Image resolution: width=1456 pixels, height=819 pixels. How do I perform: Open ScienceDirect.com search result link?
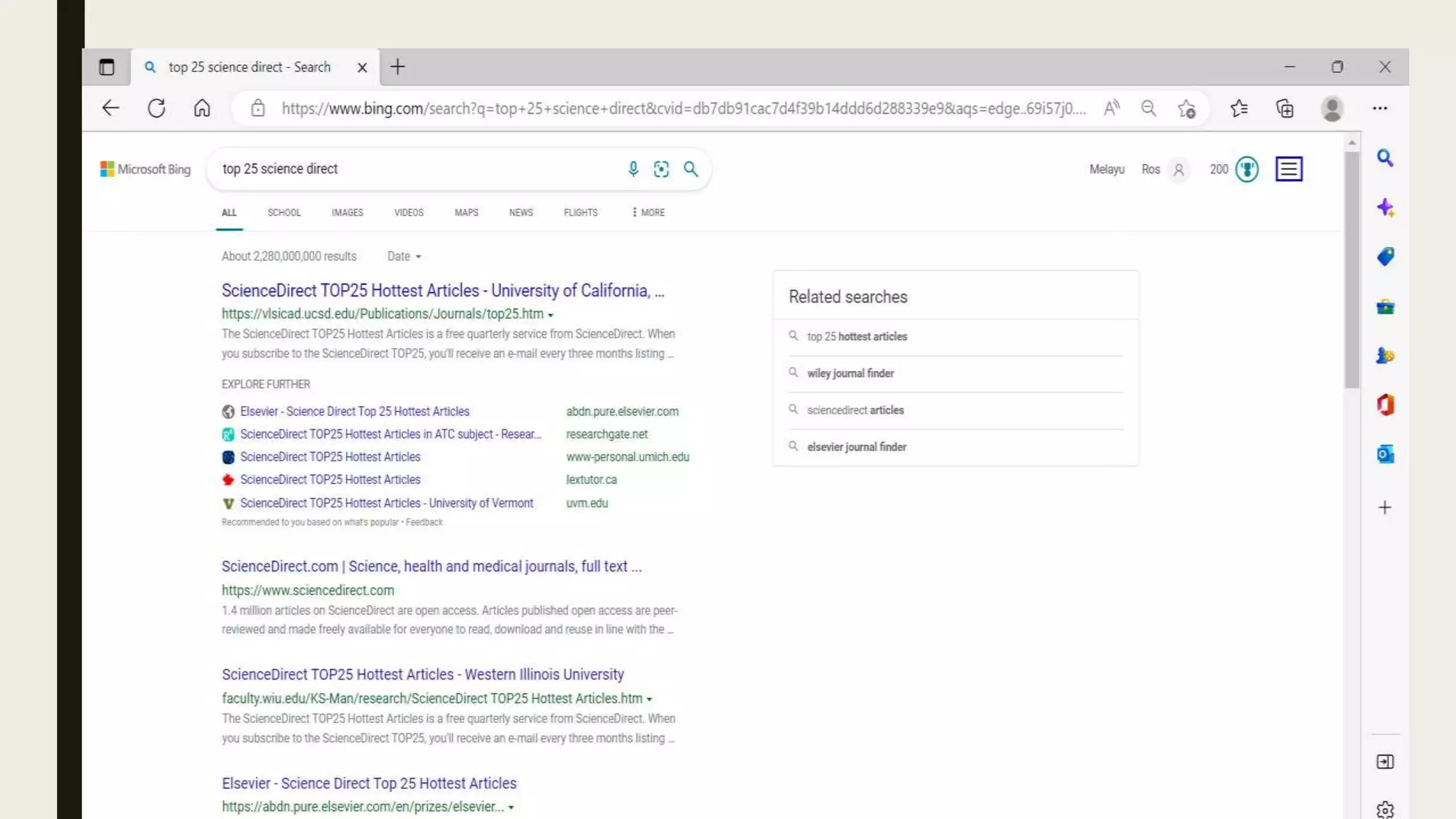point(431,567)
